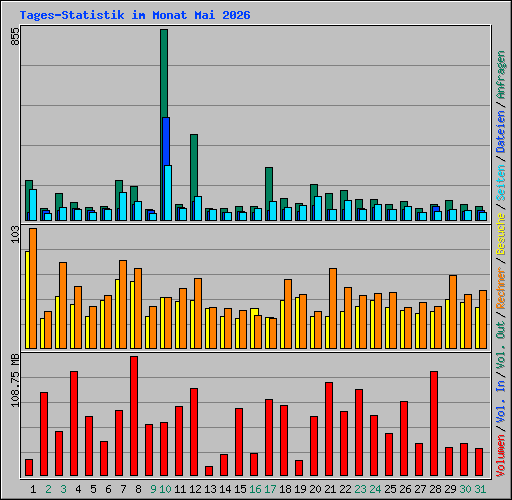The image size is (512, 500).
Task: Click the day 15 label on the x-axis
Action: (x=240, y=489)
